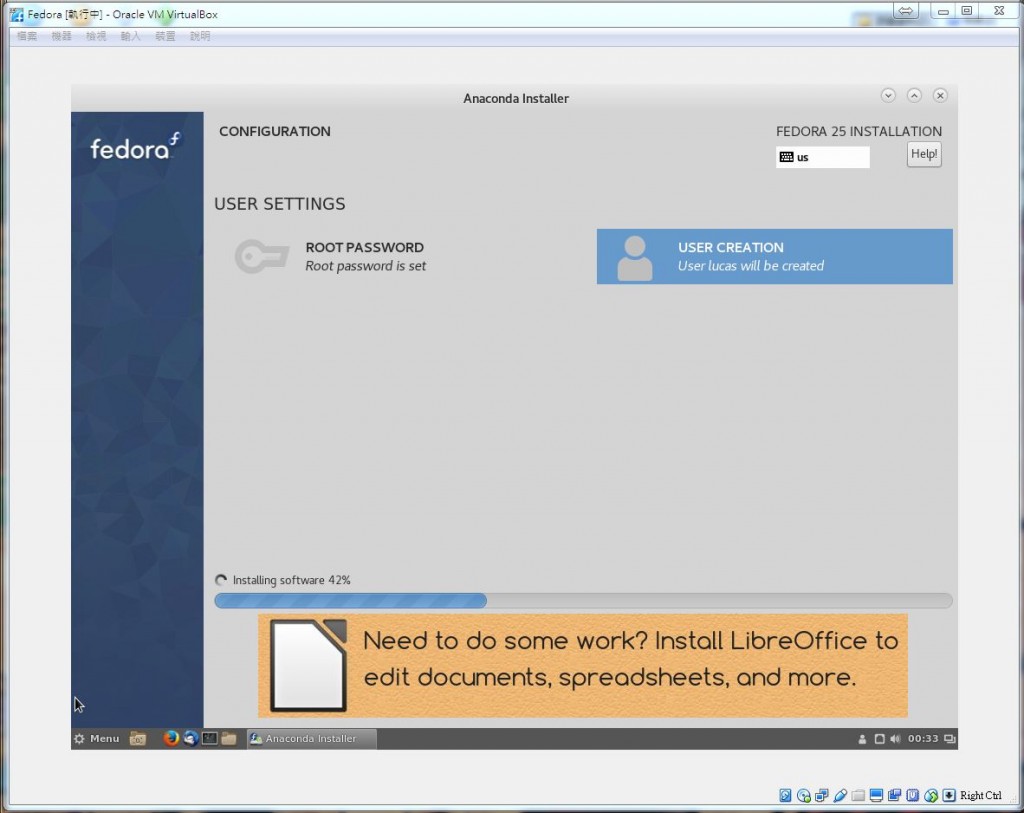Image resolution: width=1024 pixels, height=813 pixels.
Task: Click the 00:33 clock in guest panel
Action: pyautogui.click(x=923, y=739)
